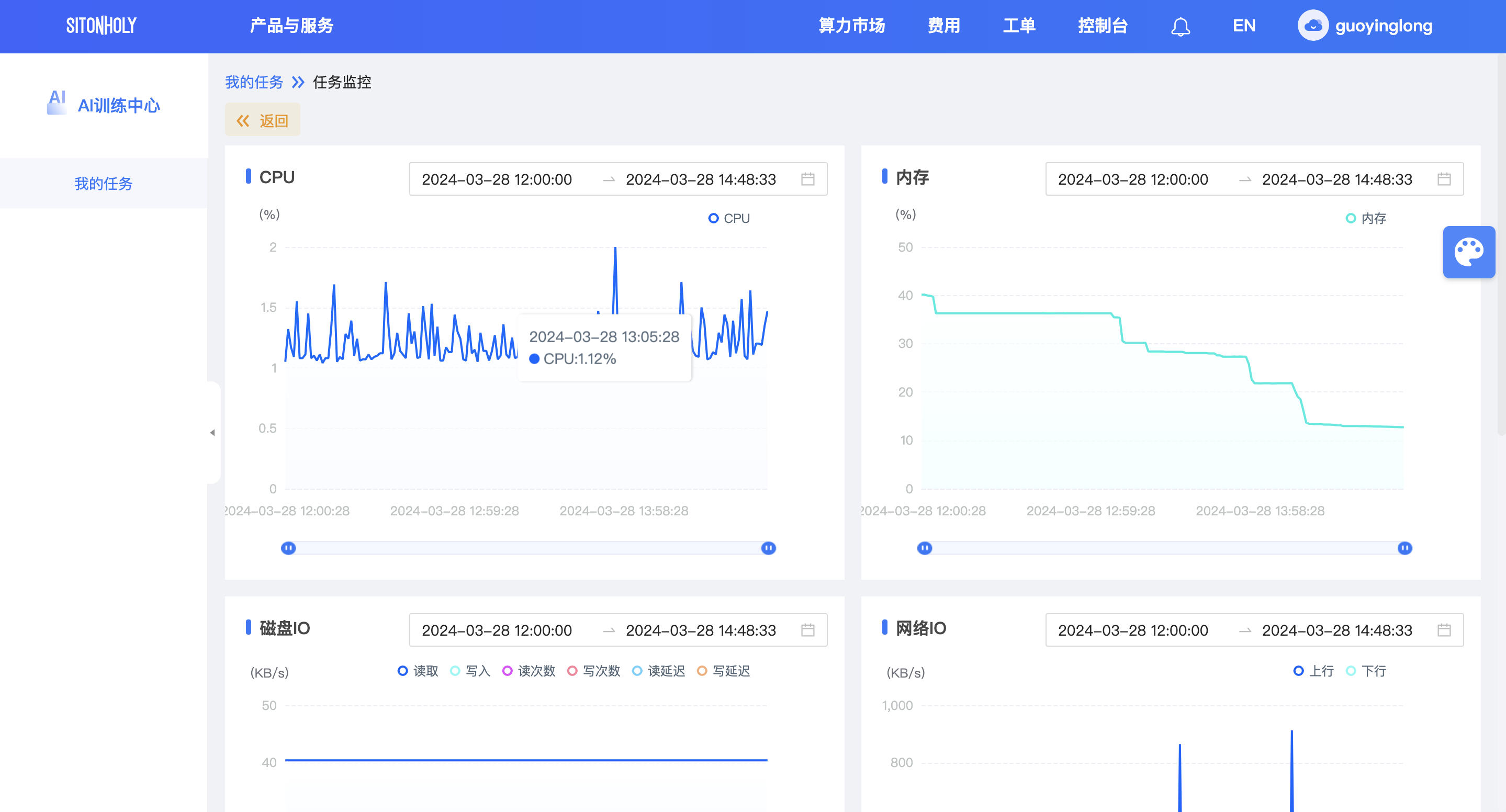Open the 内存 chart calendar icon
Image resolution: width=1506 pixels, height=812 pixels.
click(x=1443, y=179)
